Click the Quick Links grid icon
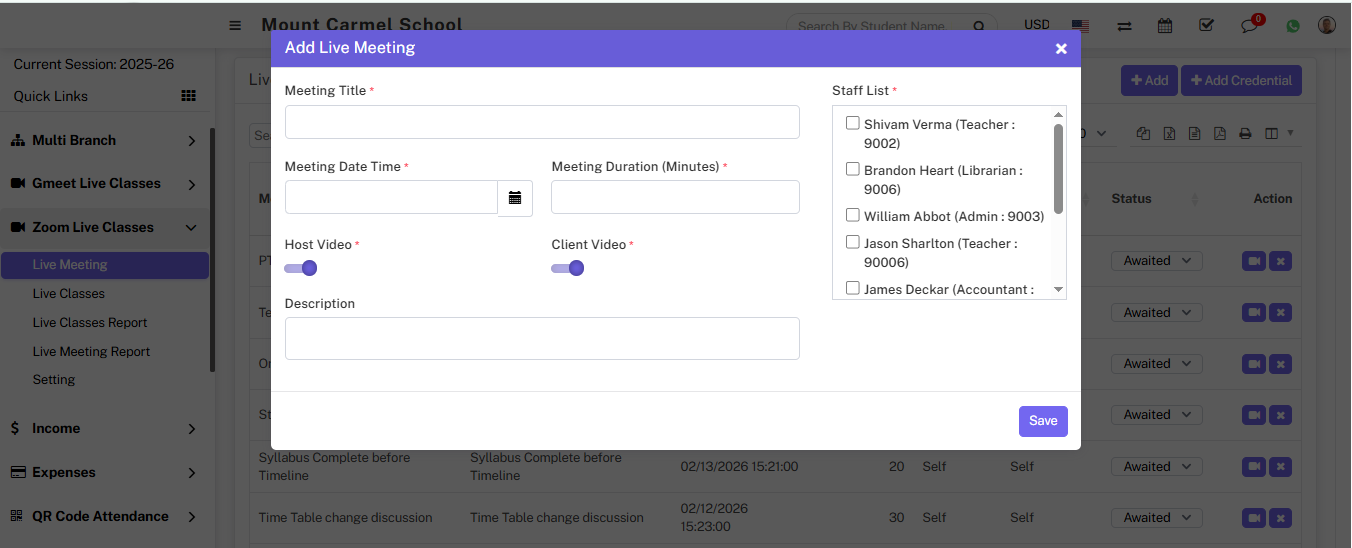1352x548 pixels. [x=188, y=96]
